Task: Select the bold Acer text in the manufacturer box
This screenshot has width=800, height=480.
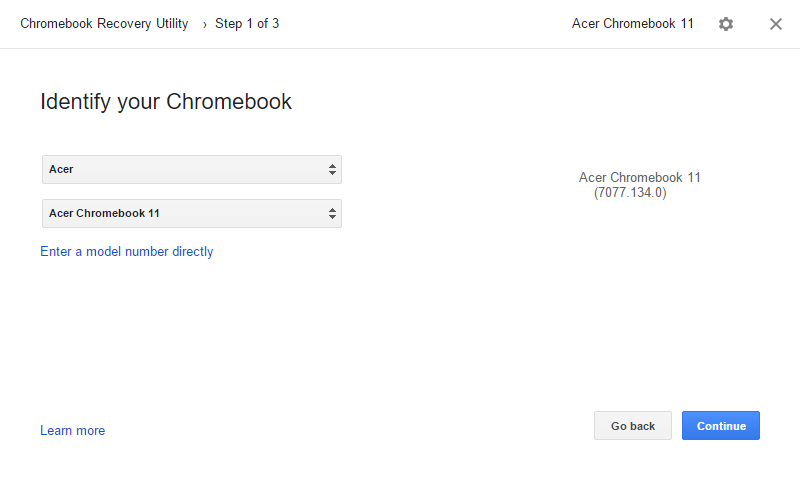Action: [x=61, y=169]
